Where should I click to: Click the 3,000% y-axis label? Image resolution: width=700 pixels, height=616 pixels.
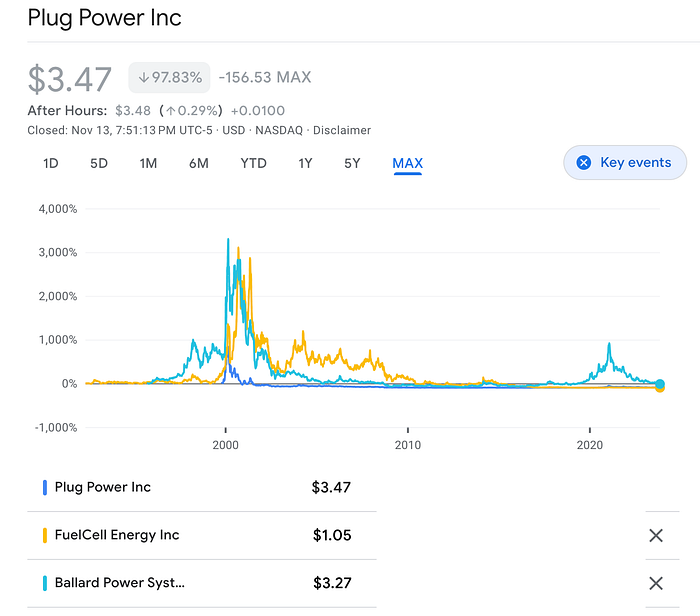pyautogui.click(x=58, y=252)
